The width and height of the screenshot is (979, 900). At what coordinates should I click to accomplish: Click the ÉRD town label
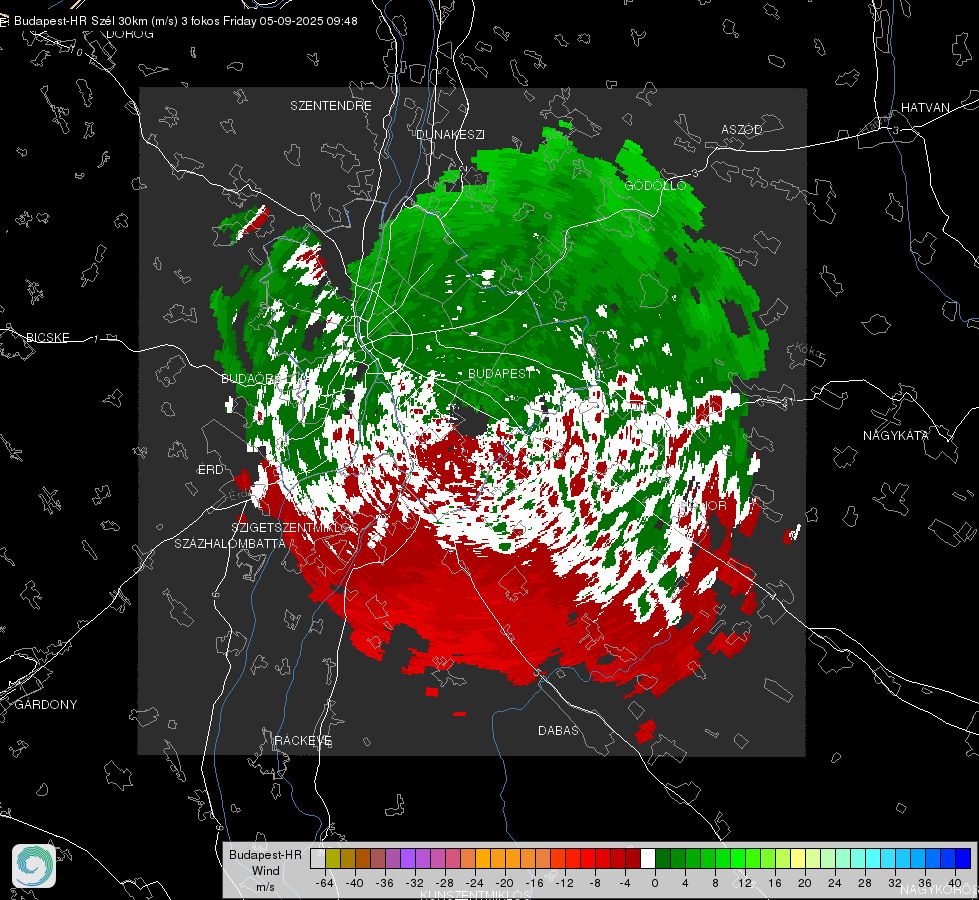coord(210,470)
